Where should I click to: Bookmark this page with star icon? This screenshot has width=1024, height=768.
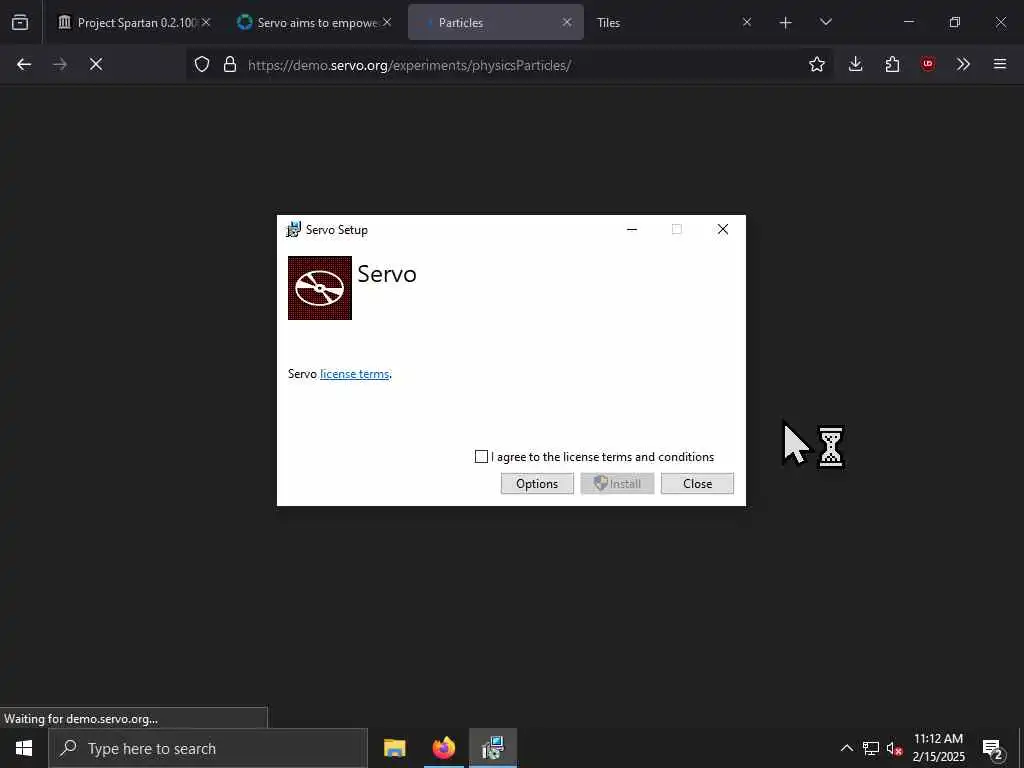[817, 64]
